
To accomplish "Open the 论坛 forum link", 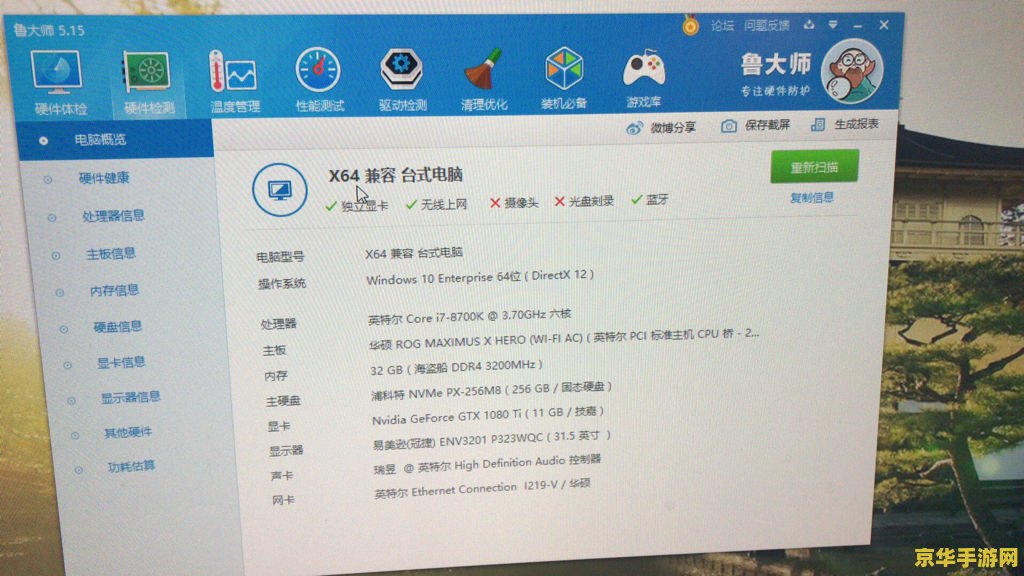I will pyautogui.click(x=722, y=25).
